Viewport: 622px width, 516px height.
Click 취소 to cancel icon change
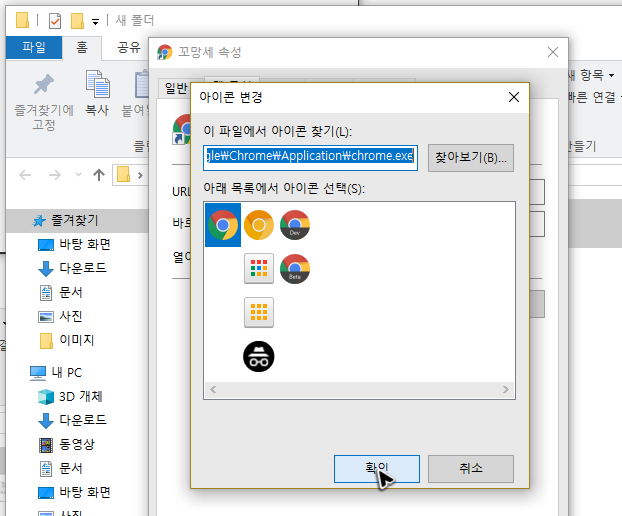pos(471,469)
